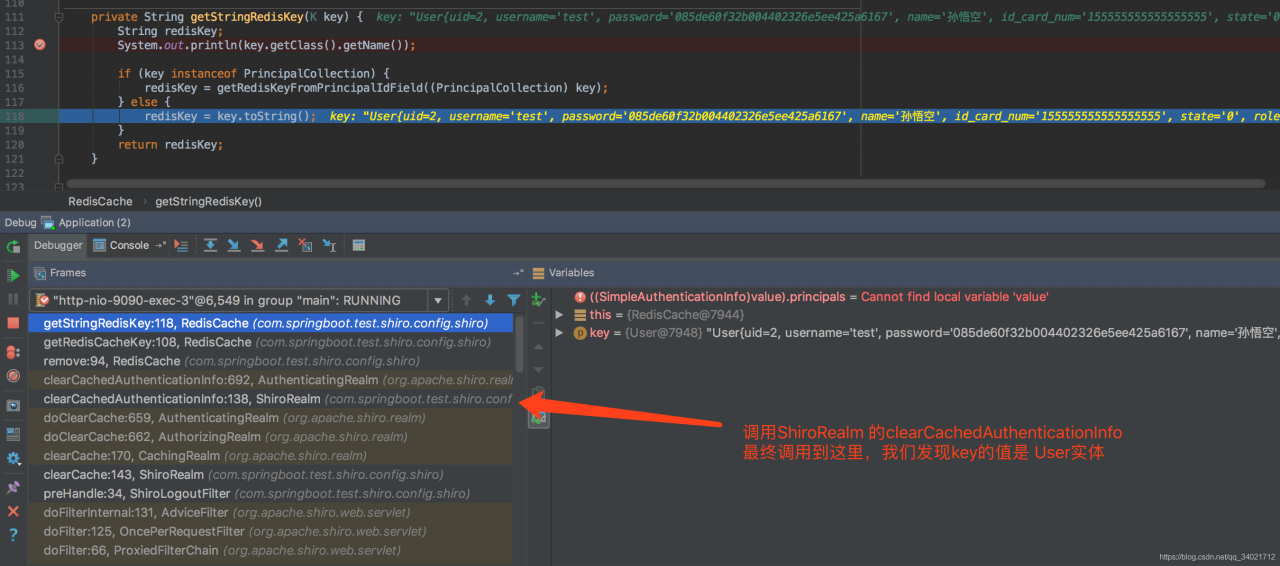Select frame doClearCache:659, AuthenticatingRealm
This screenshot has width=1280, height=566.
(271, 418)
